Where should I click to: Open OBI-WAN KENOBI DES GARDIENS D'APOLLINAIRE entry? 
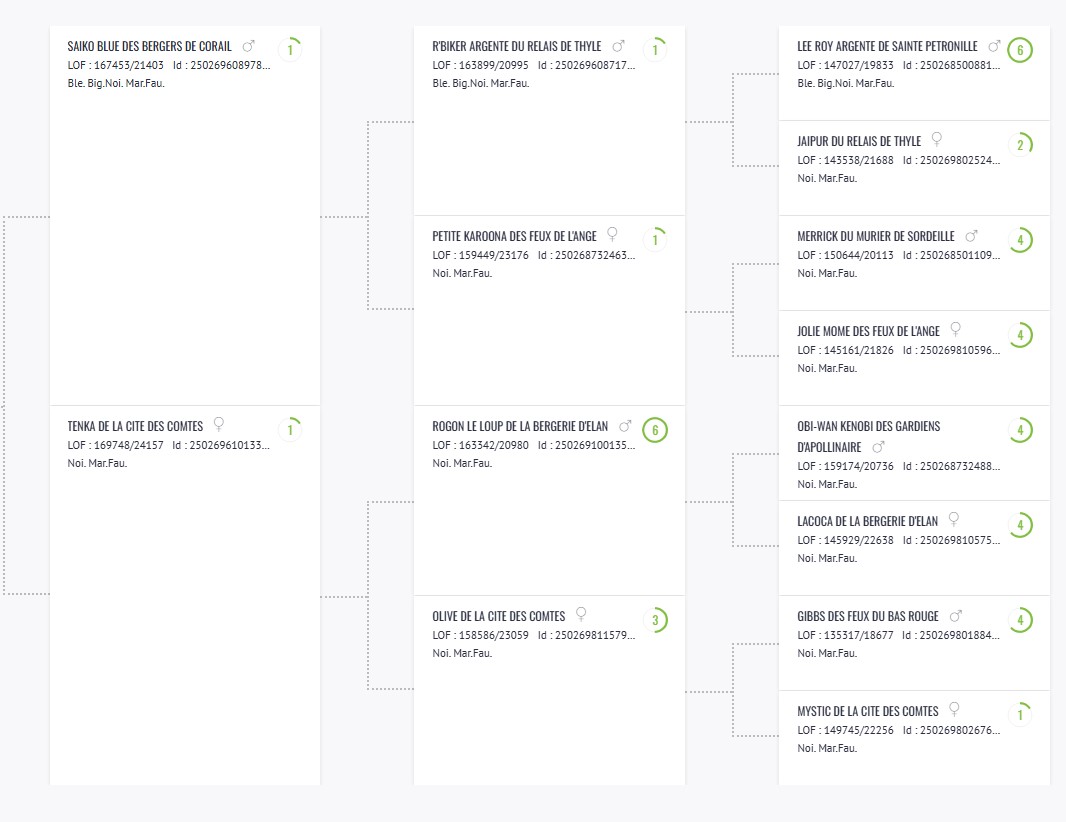pyautogui.click(x=869, y=436)
